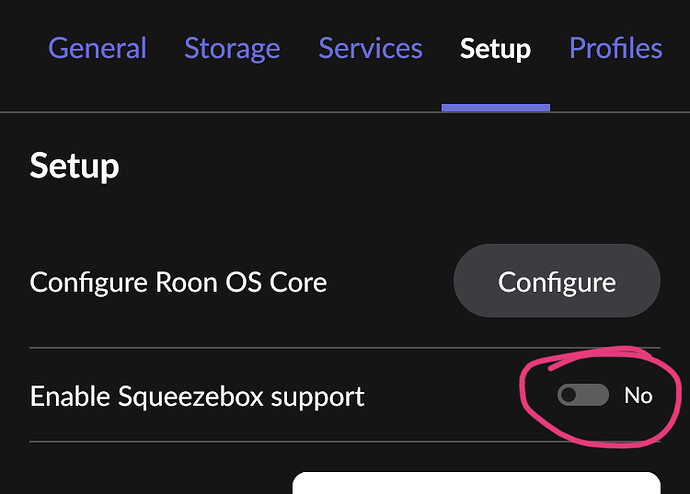Click the purple underline beneath the Setup tab

tap(495, 107)
